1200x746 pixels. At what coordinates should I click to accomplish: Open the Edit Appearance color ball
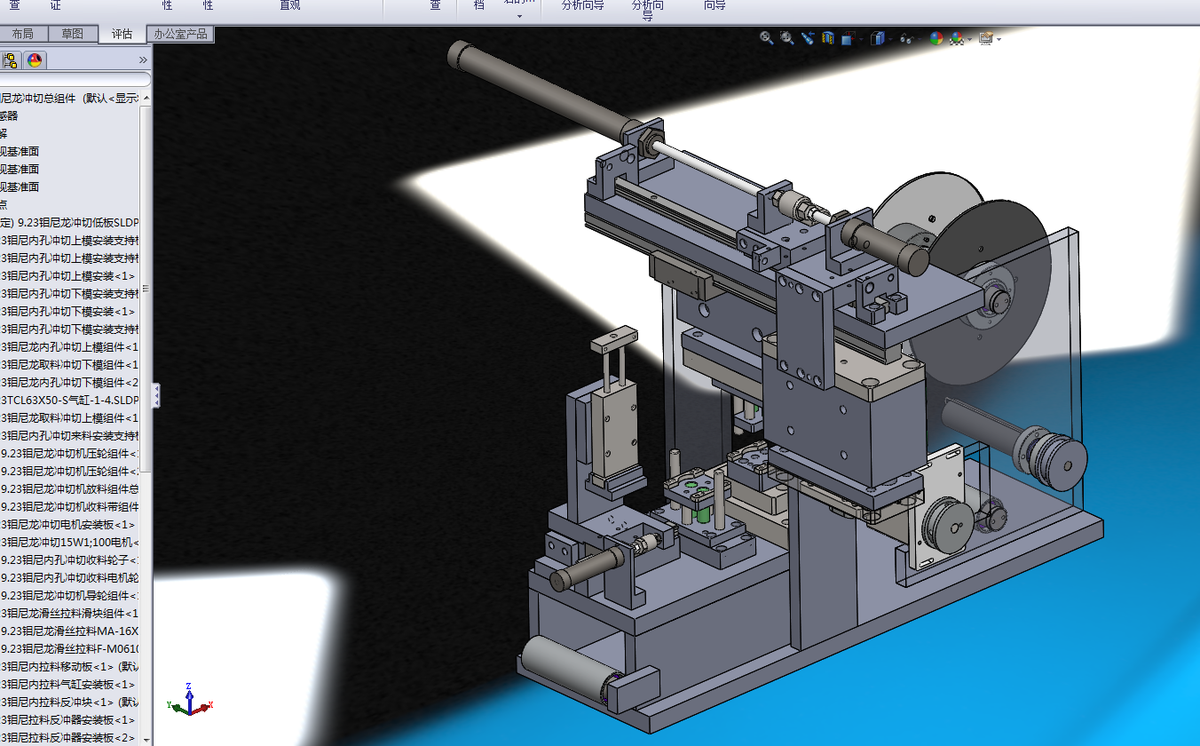point(936,38)
